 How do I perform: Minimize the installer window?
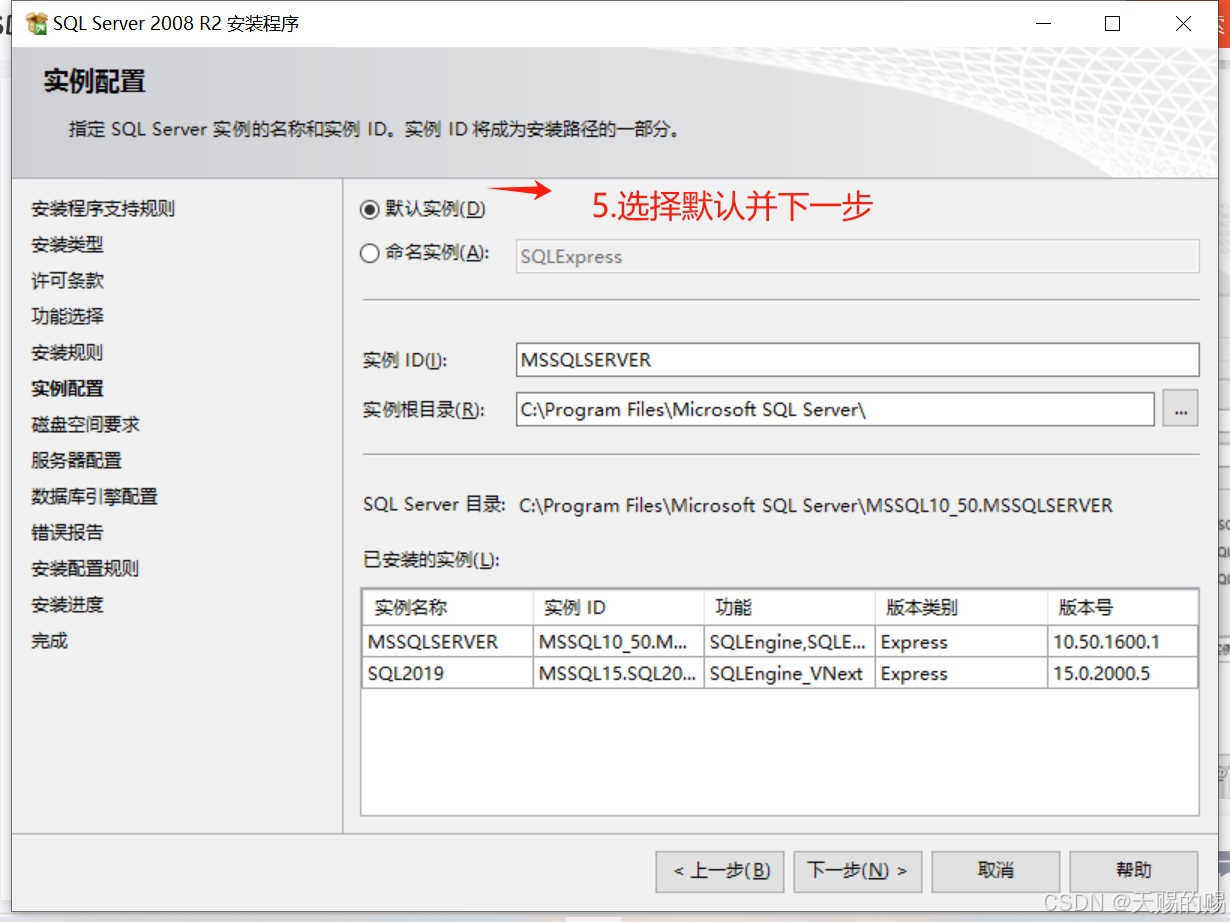[x=1042, y=24]
